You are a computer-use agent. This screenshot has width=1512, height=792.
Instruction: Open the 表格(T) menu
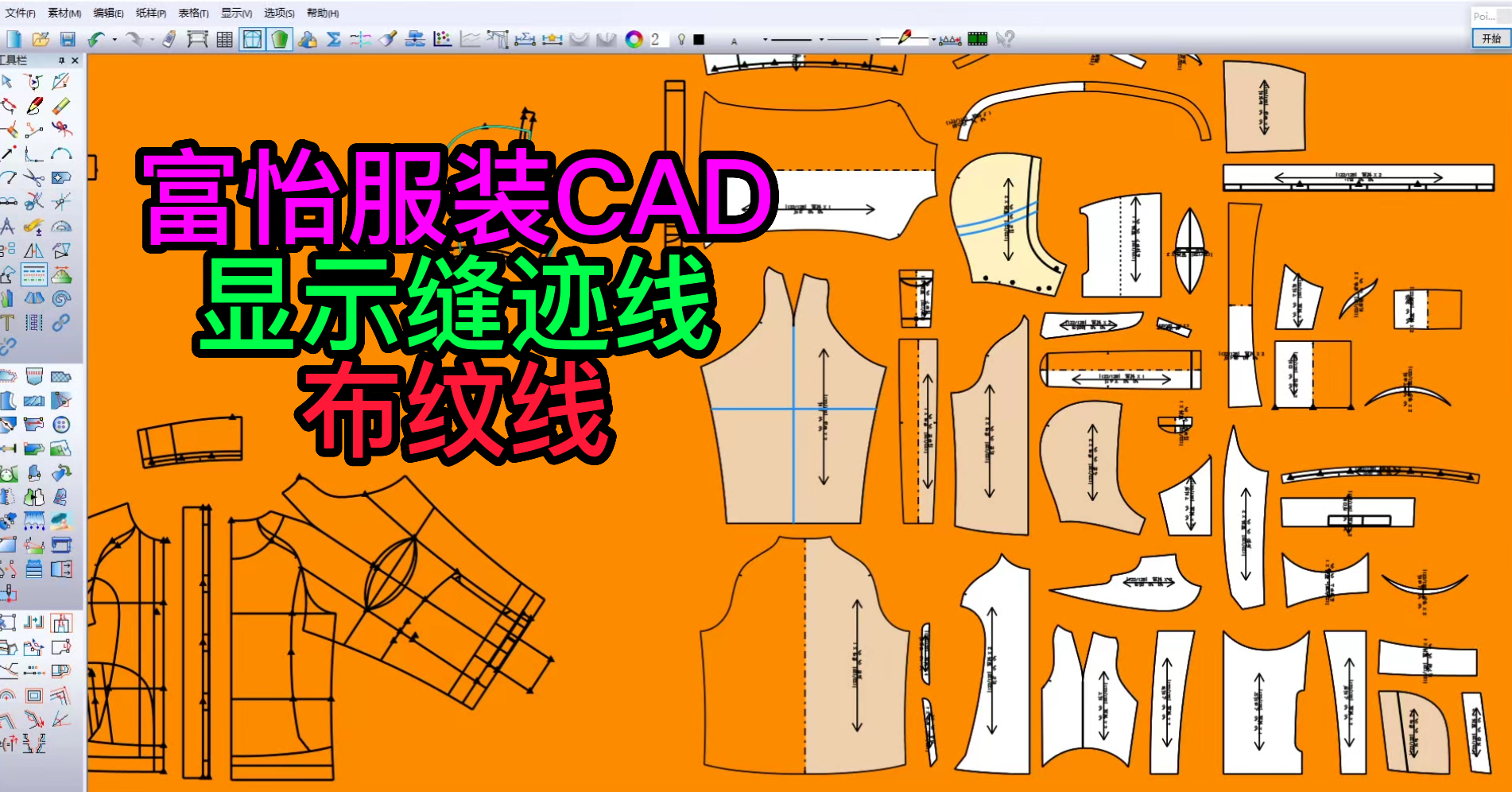tap(193, 14)
